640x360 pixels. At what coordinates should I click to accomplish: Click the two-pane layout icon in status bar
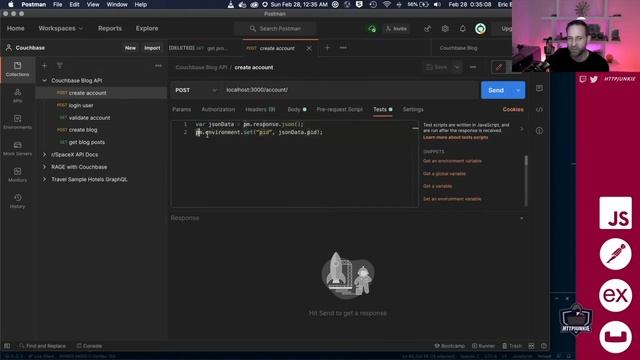click(531, 346)
